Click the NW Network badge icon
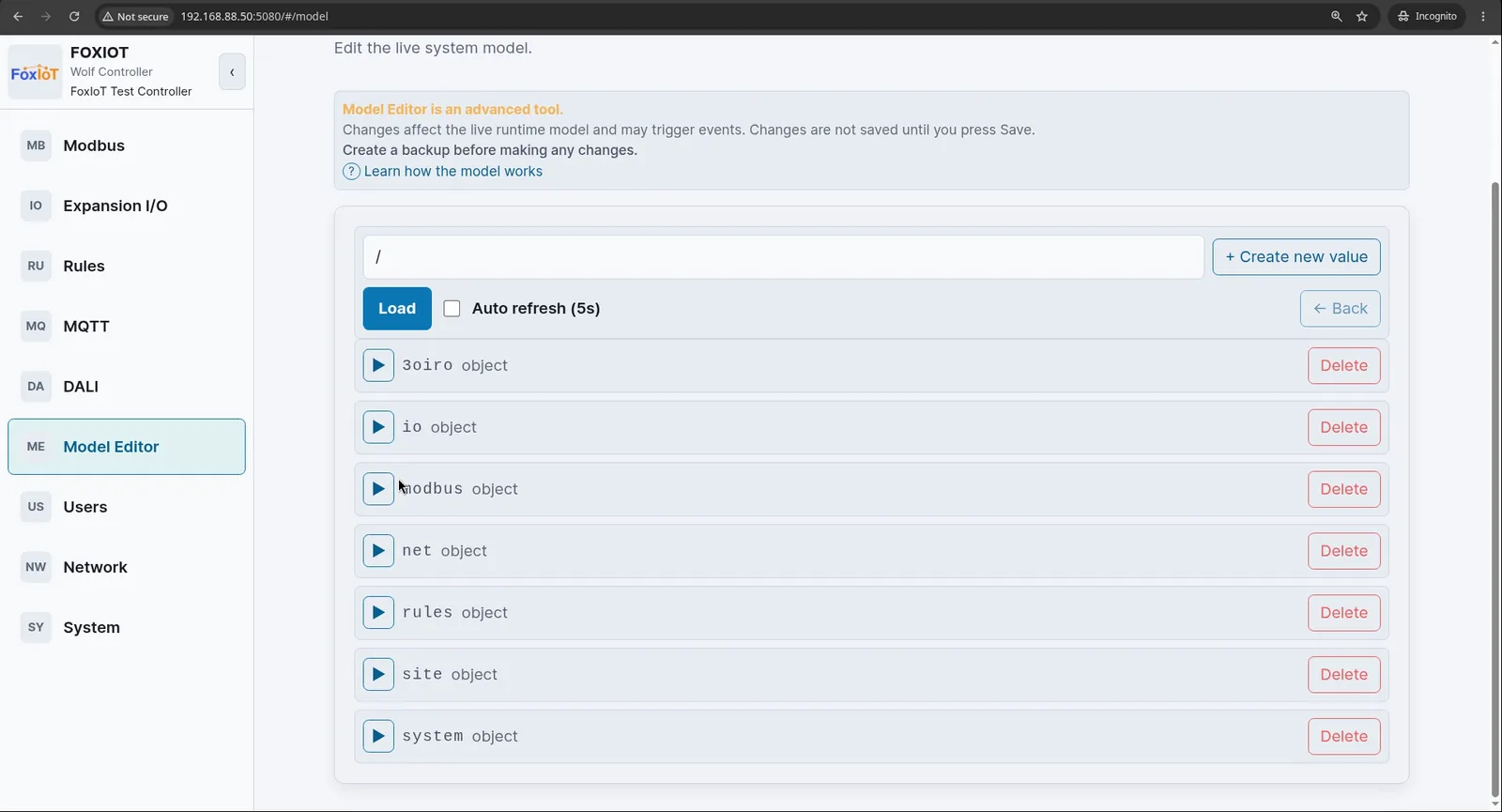The width and height of the screenshot is (1502, 812). (x=36, y=567)
